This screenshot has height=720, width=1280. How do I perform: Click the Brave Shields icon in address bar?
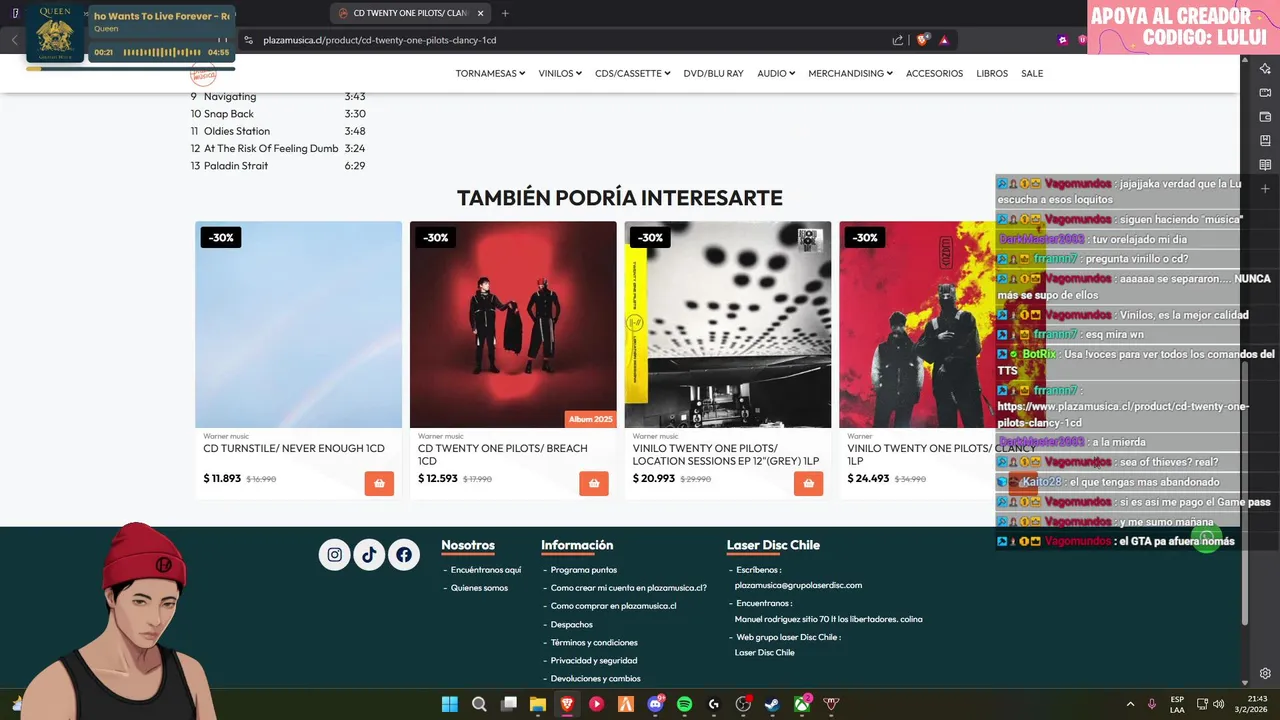coord(922,40)
